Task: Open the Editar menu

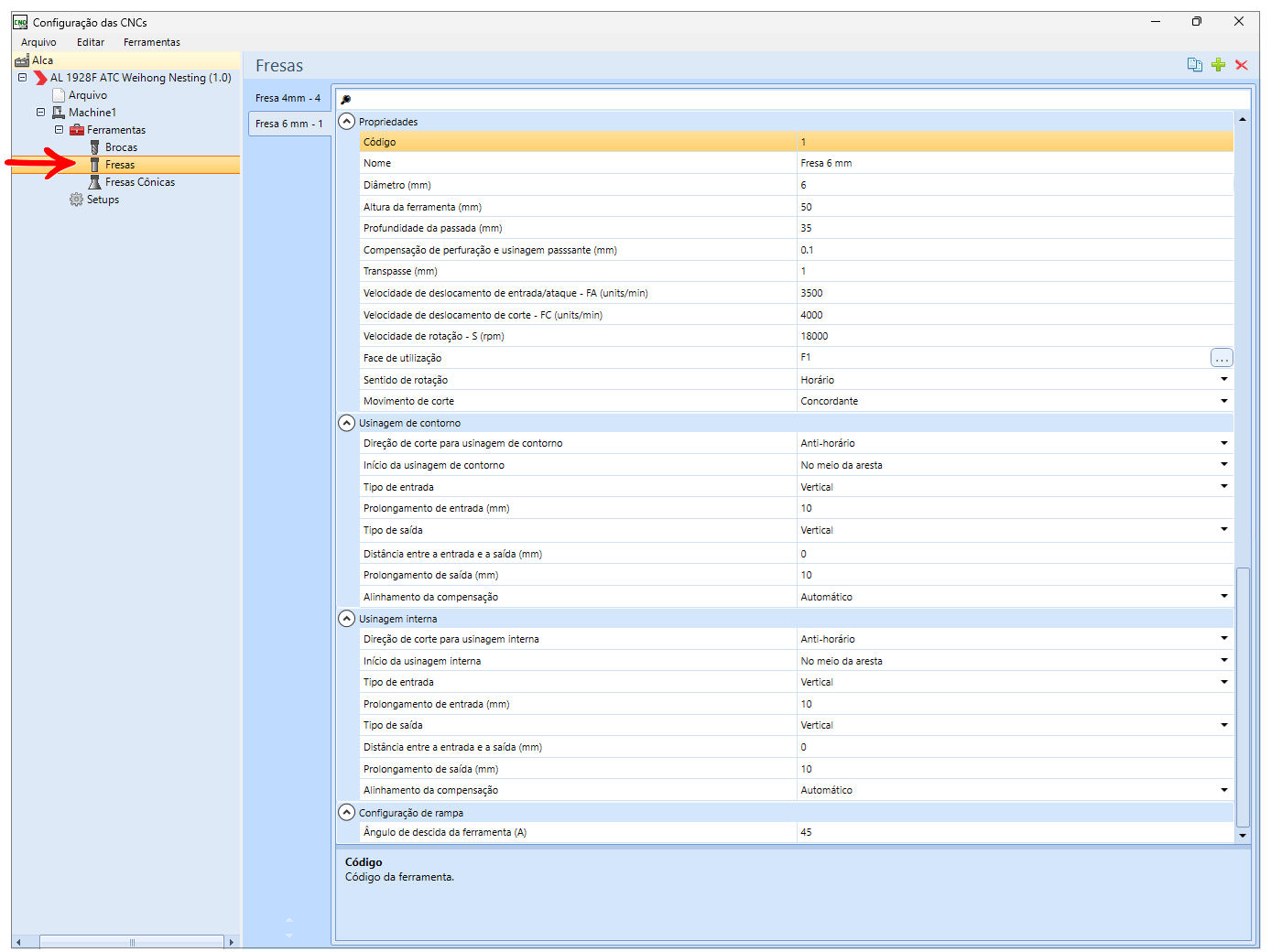Action: 91,42
